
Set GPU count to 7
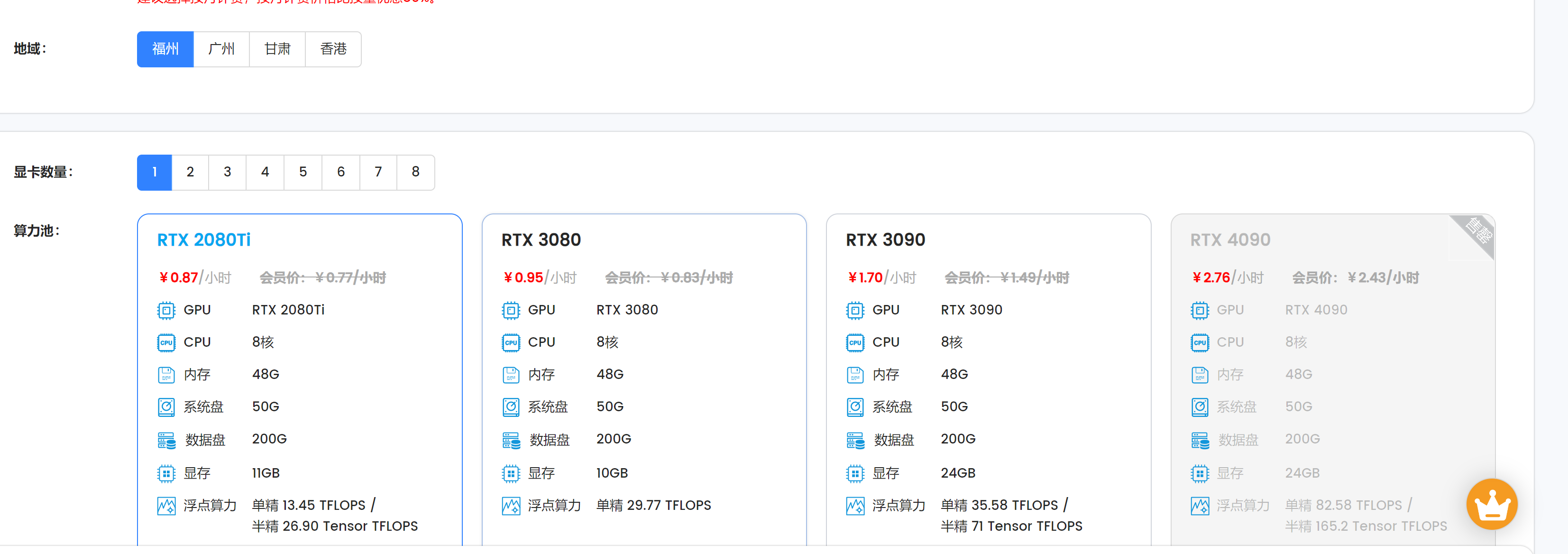[x=379, y=172]
